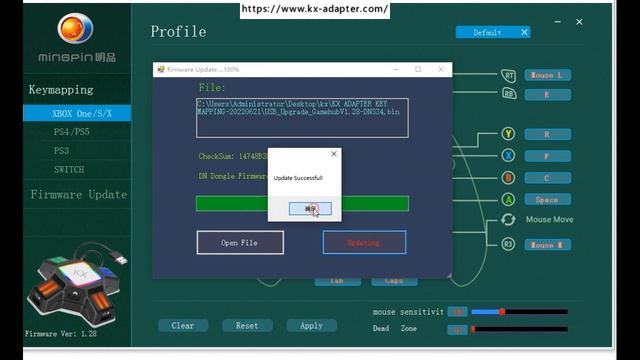The width and height of the screenshot is (640, 360).
Task: Click the Dead Zone slider
Action: 520,329
